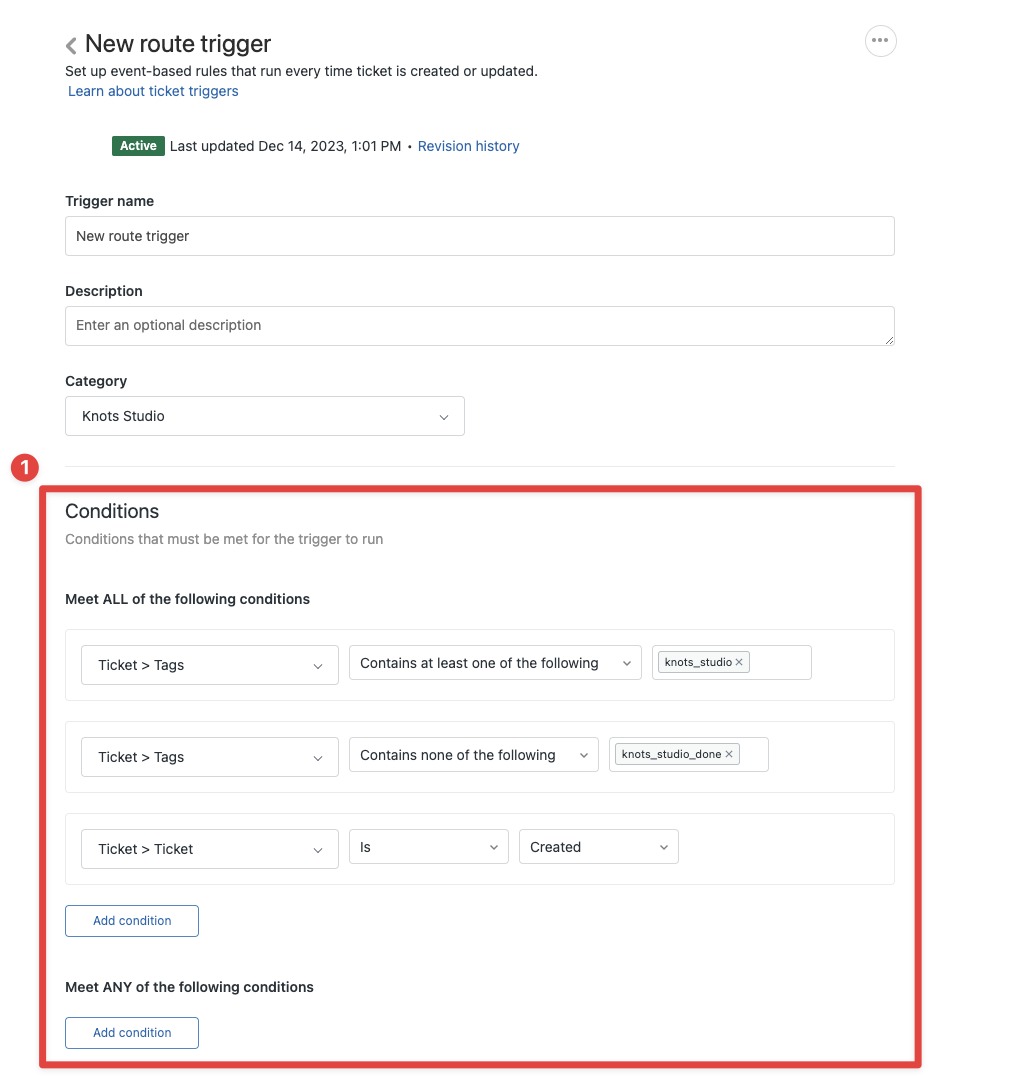Change the 'Contains at least one of the following' operator
Screen dimensions: 1031x1079
click(496, 663)
